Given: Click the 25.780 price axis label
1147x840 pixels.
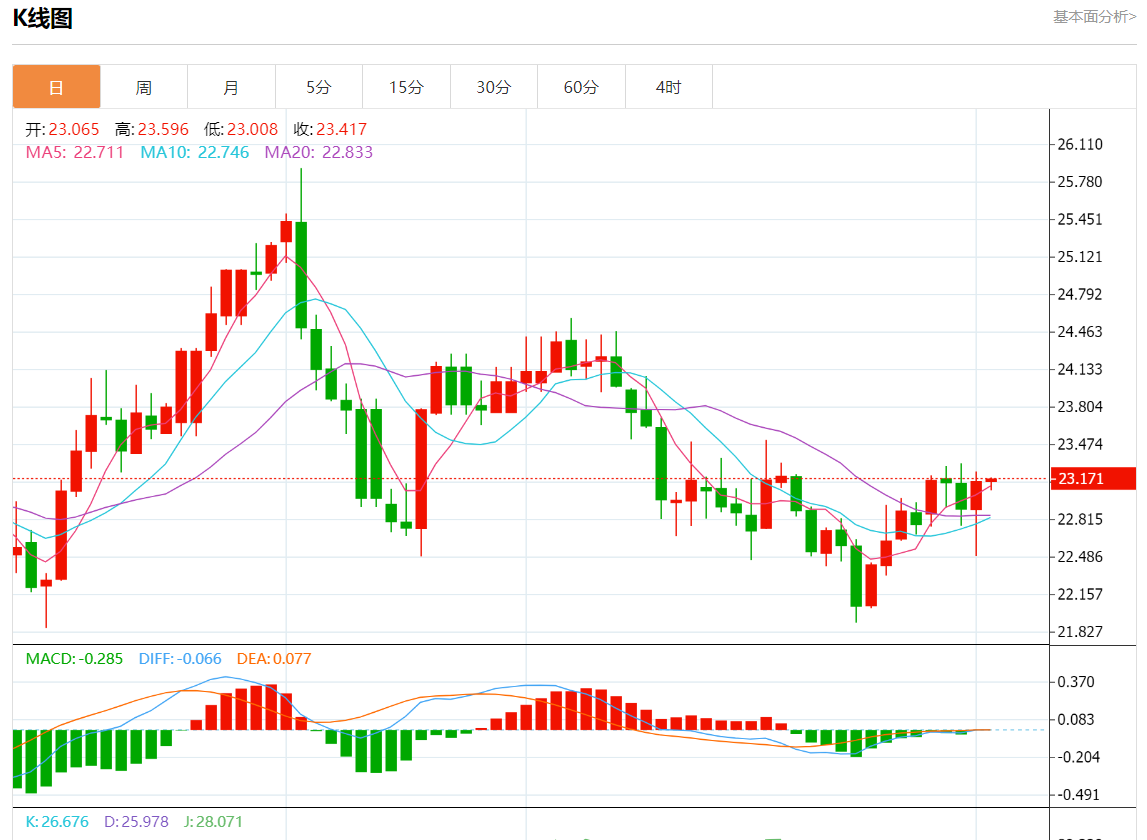Looking at the screenshot, I should [x=1080, y=181].
